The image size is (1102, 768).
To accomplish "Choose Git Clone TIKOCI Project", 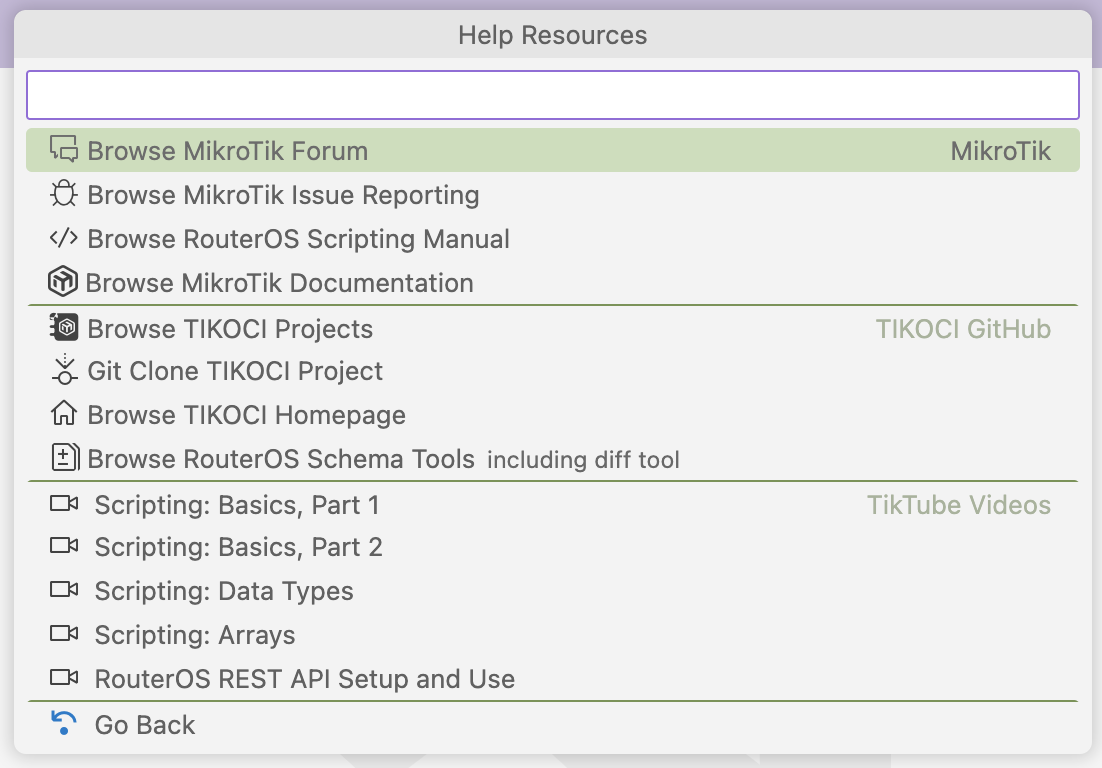I will 552,371.
